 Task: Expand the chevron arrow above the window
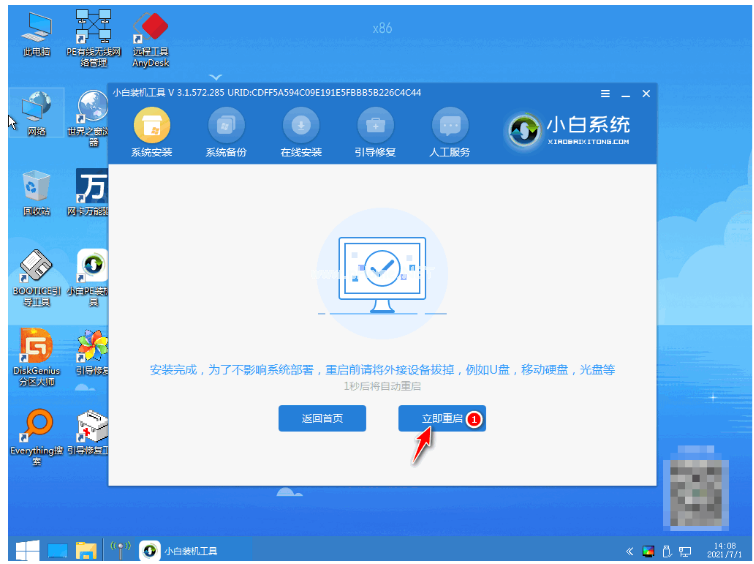pyautogui.click(x=215, y=75)
